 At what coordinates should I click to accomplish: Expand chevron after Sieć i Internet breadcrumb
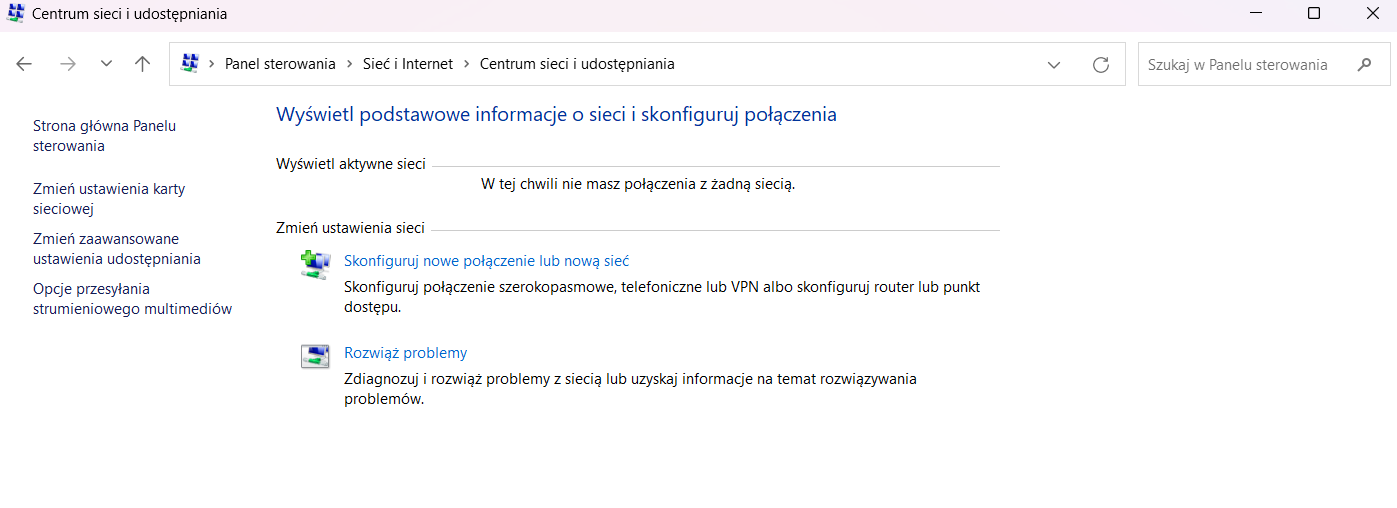click(467, 64)
